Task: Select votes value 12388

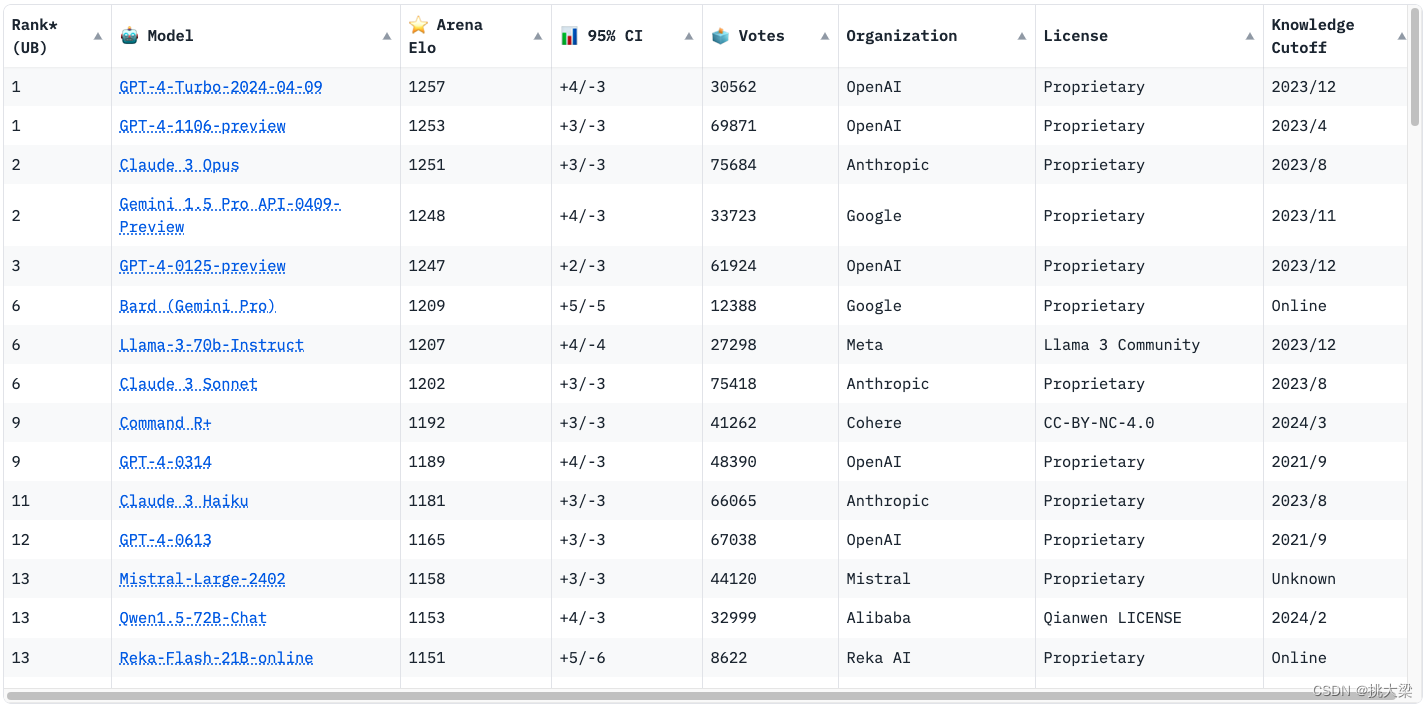Action: tap(771, 306)
